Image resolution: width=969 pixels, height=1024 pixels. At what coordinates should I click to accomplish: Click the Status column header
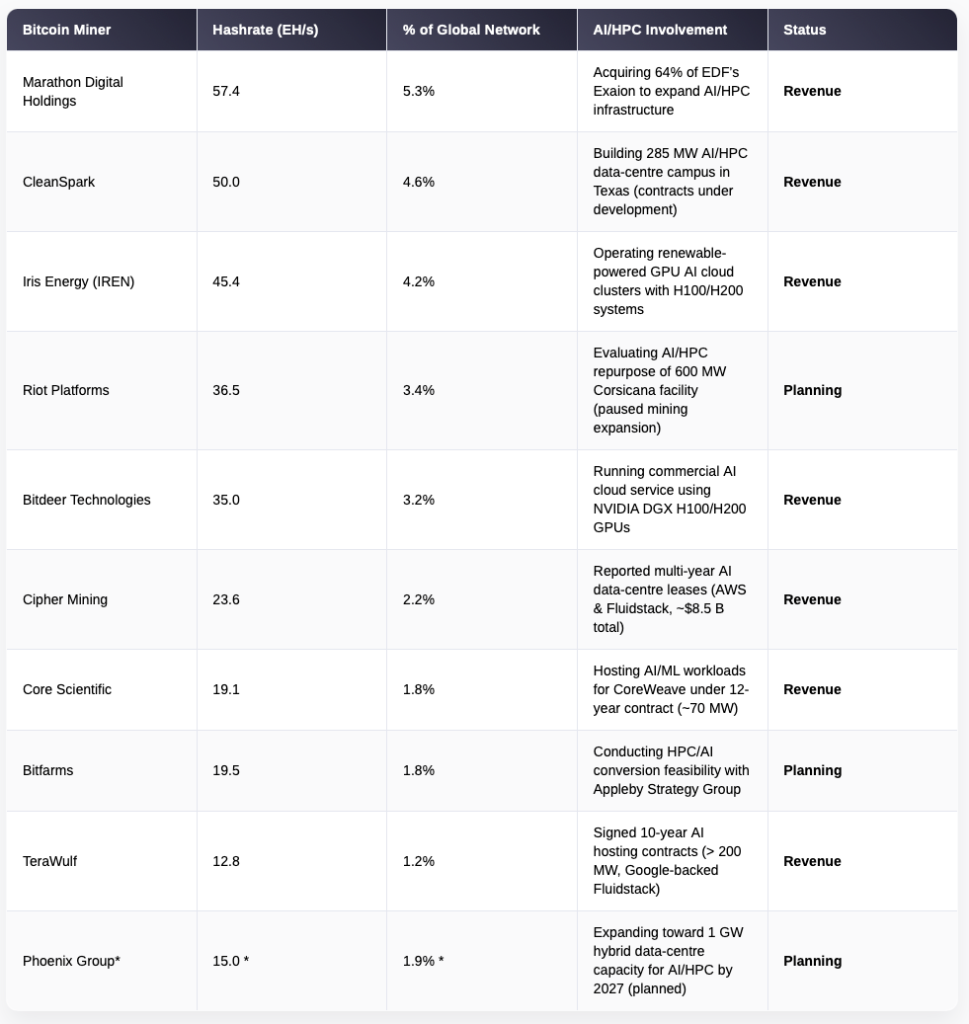[805, 30]
